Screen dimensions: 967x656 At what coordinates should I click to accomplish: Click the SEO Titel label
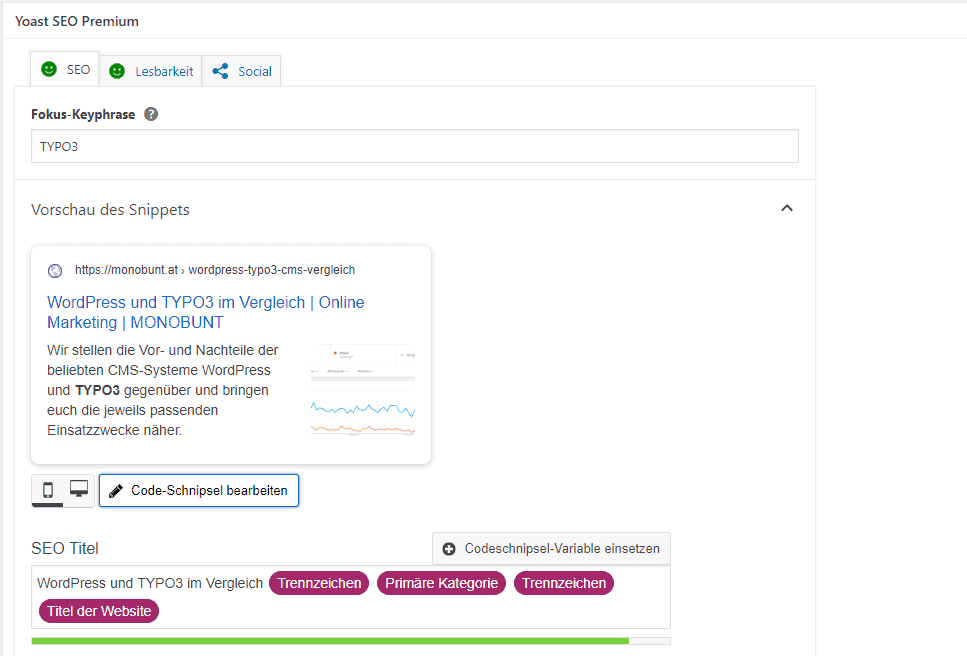coord(65,548)
